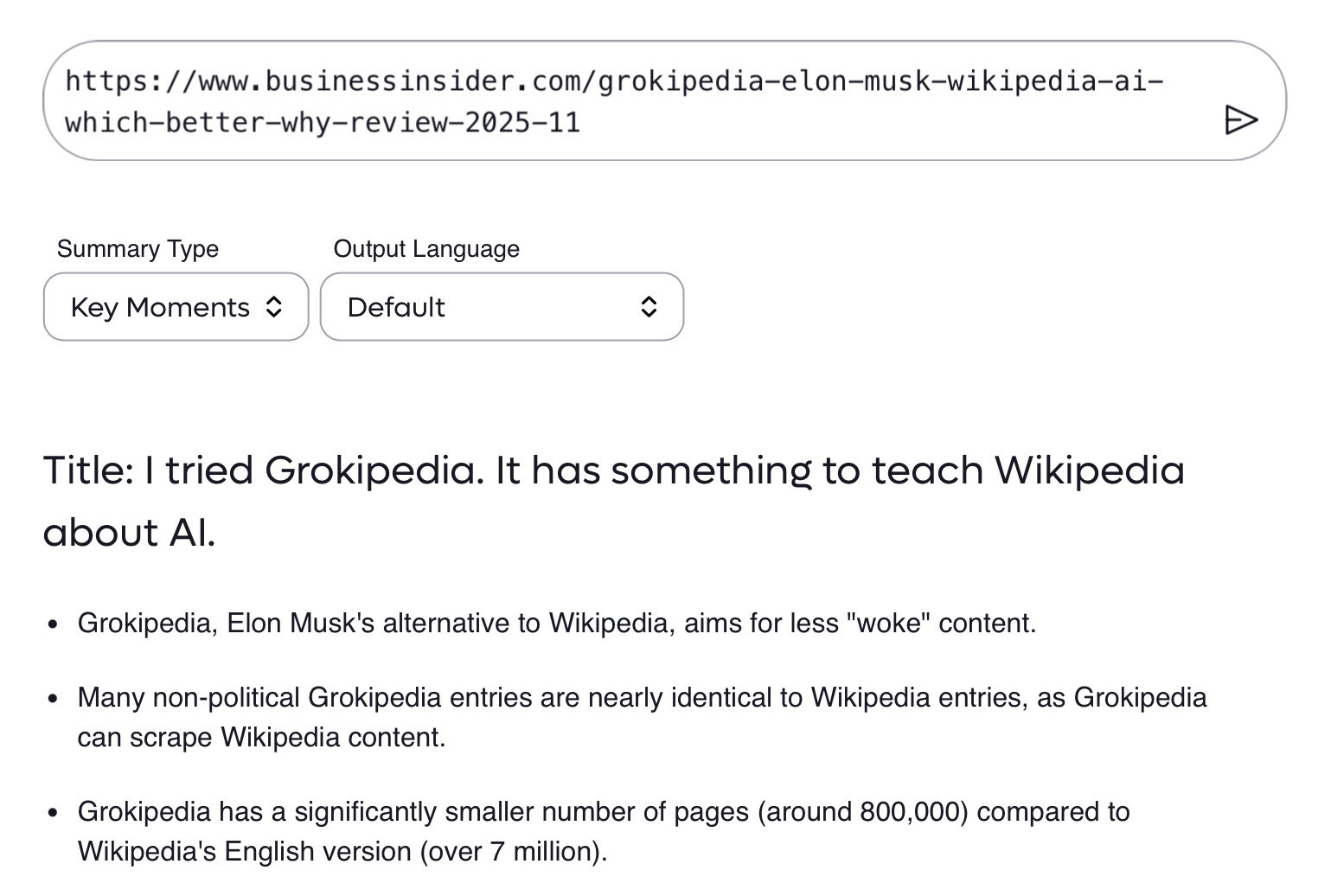
Task: Open the Key Moments summary type dropdown
Action: 176,307
